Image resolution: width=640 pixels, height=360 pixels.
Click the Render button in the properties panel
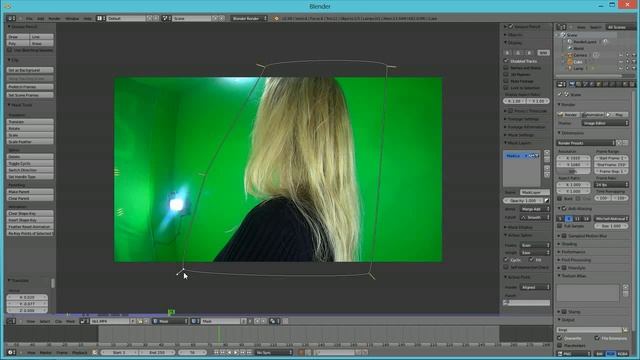pyautogui.click(x=568, y=115)
